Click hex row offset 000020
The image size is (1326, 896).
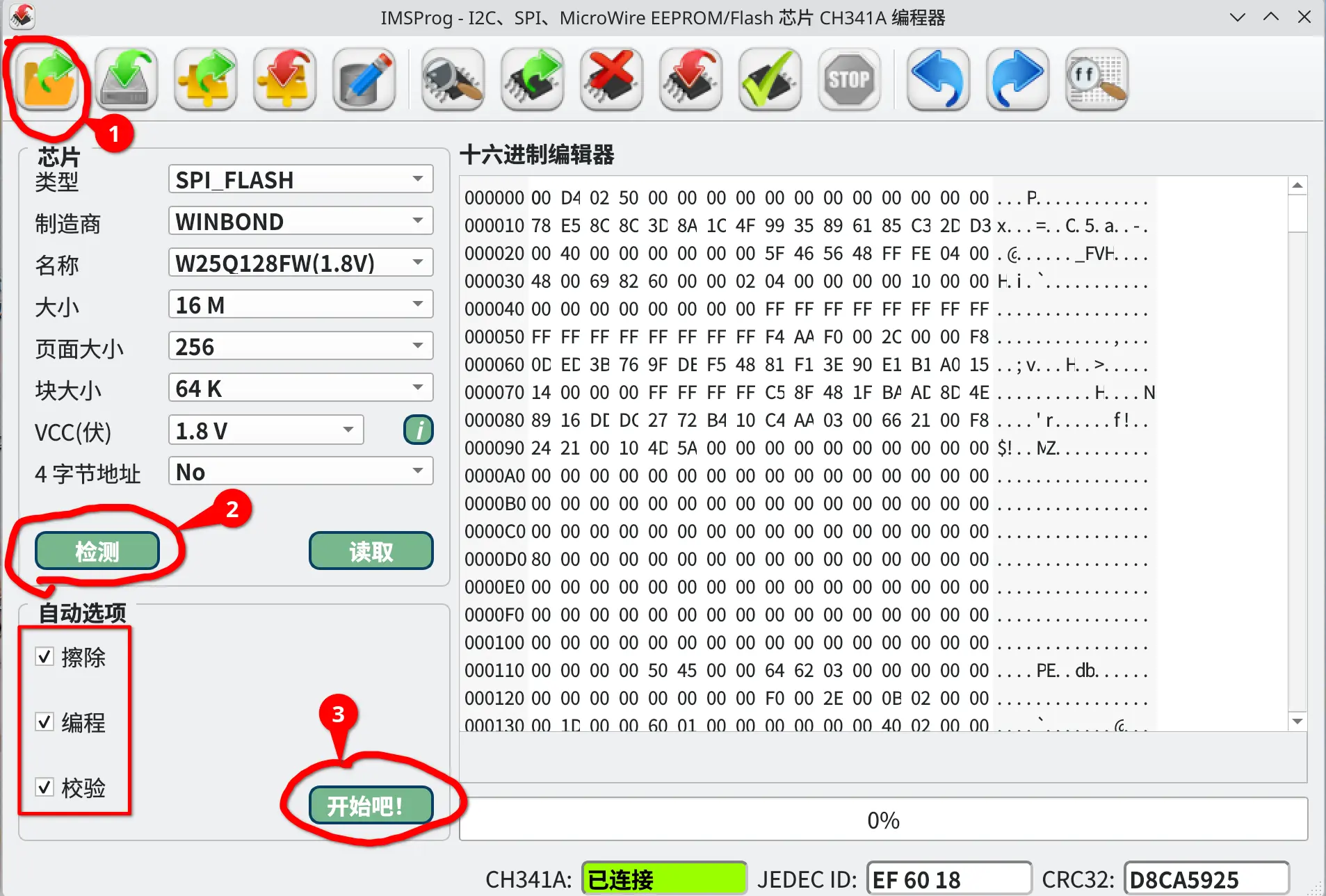494,254
